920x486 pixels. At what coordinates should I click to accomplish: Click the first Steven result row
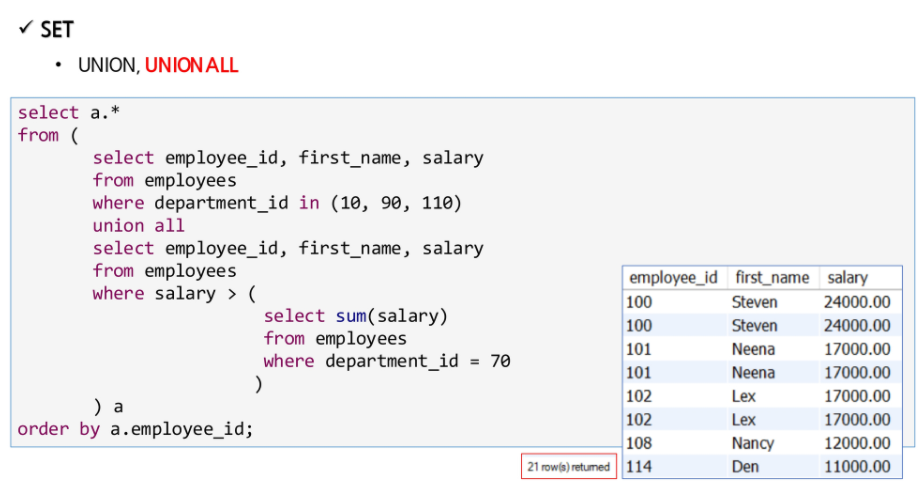click(x=762, y=302)
